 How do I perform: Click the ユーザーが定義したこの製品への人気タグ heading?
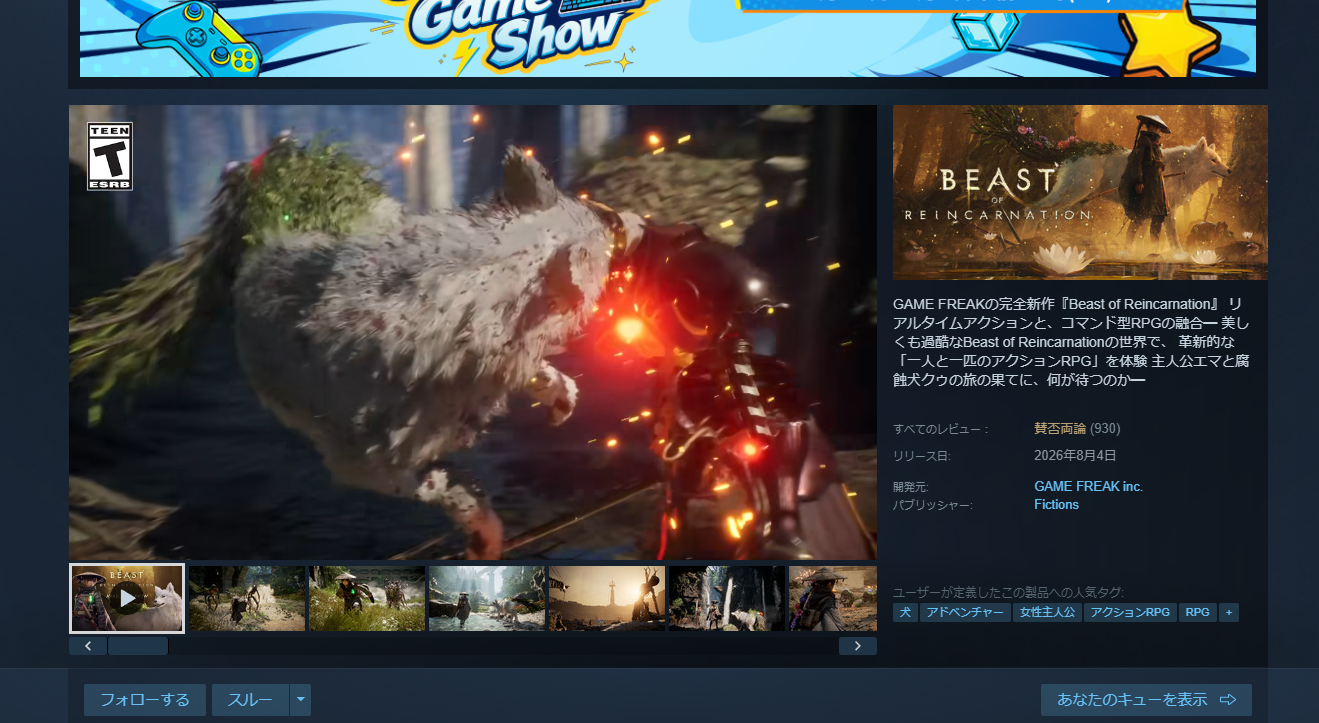pyautogui.click(x=1008, y=592)
